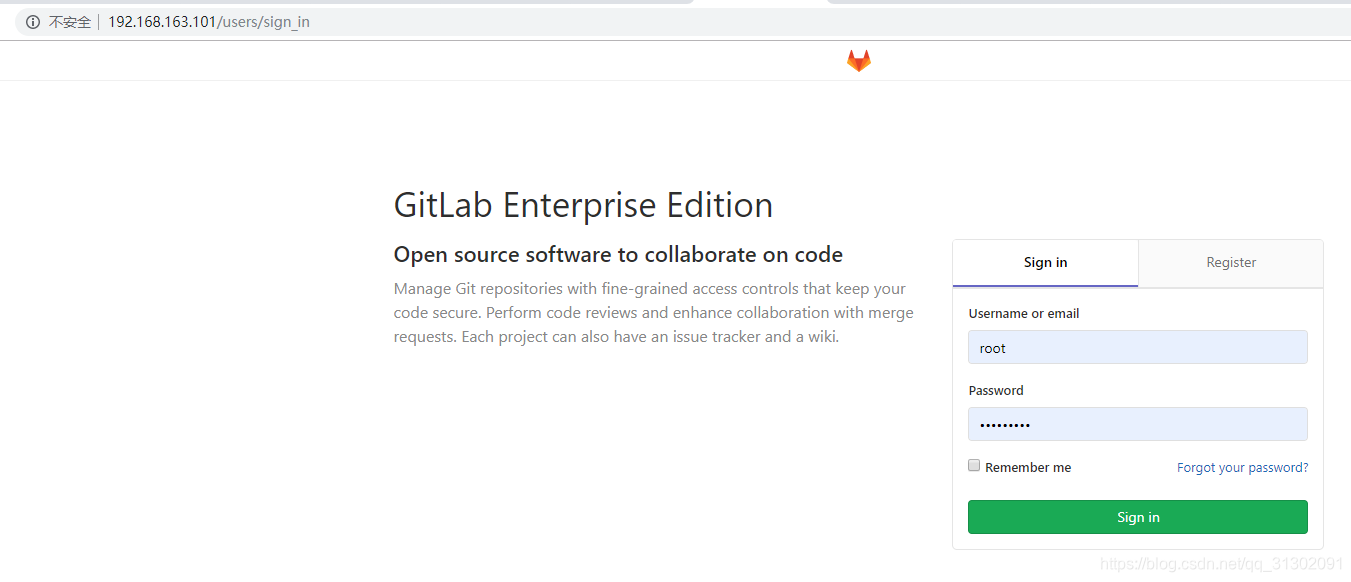Focus the Username or email field
This screenshot has width=1351, height=582.
[x=1138, y=347]
